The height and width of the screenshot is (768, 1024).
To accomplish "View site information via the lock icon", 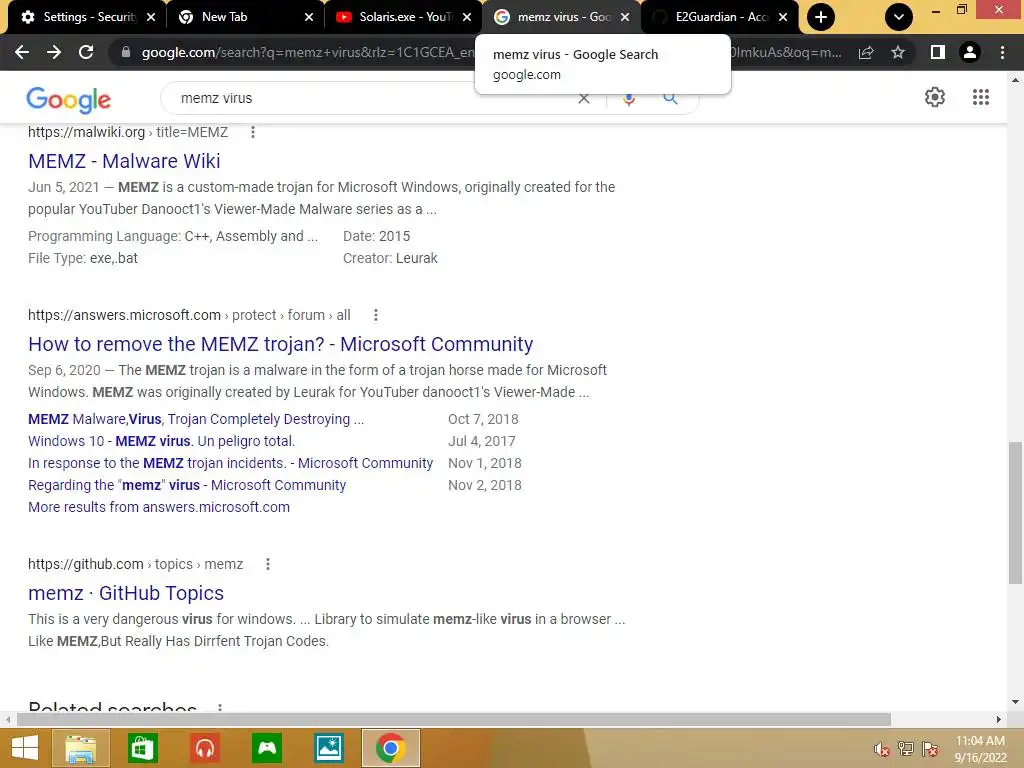I will pyautogui.click(x=126, y=52).
